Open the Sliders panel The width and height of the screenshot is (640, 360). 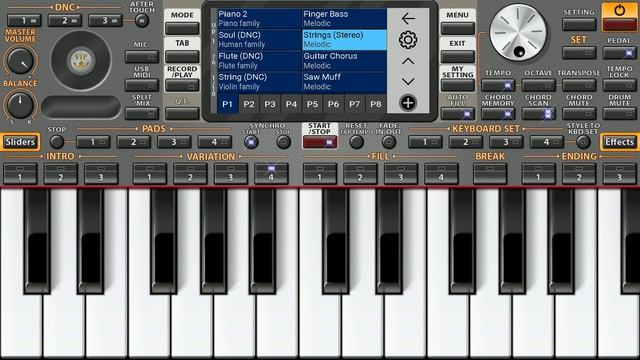(20, 142)
